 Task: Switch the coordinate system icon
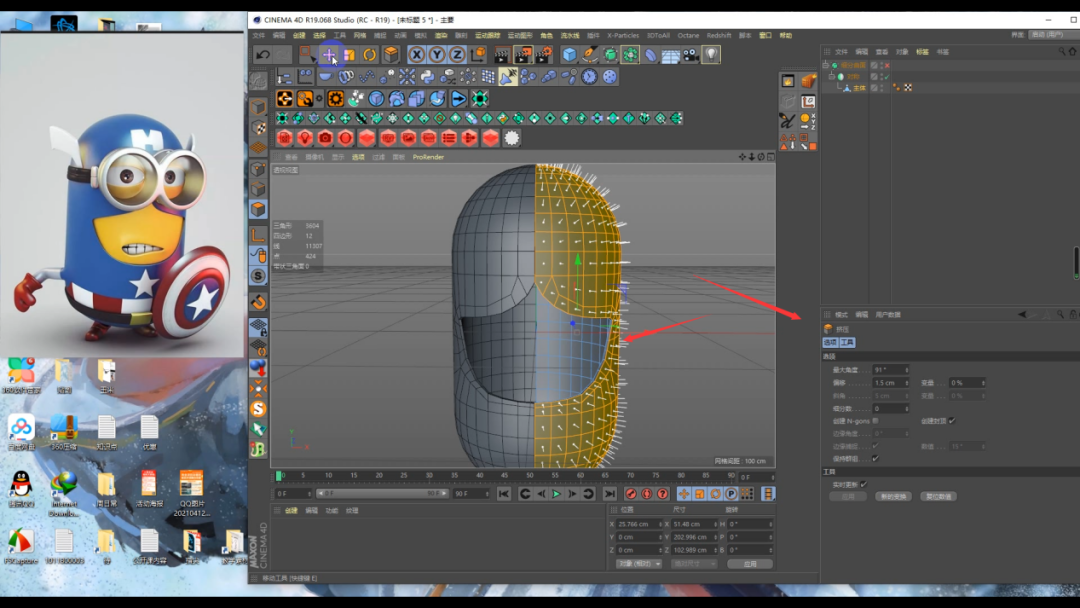coord(477,54)
